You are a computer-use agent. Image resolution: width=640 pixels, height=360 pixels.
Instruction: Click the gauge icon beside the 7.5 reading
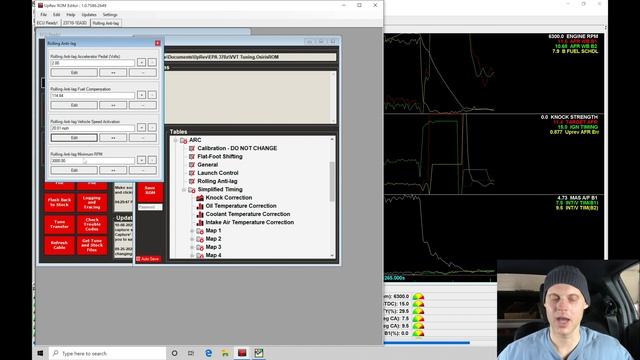[x=418, y=318]
